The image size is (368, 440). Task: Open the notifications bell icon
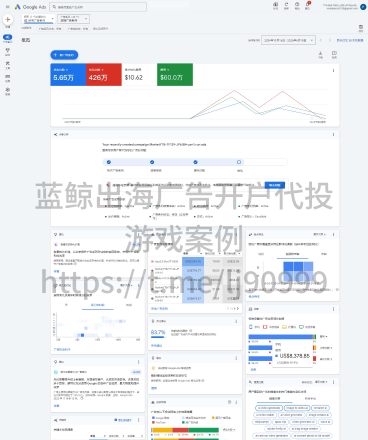308,4
